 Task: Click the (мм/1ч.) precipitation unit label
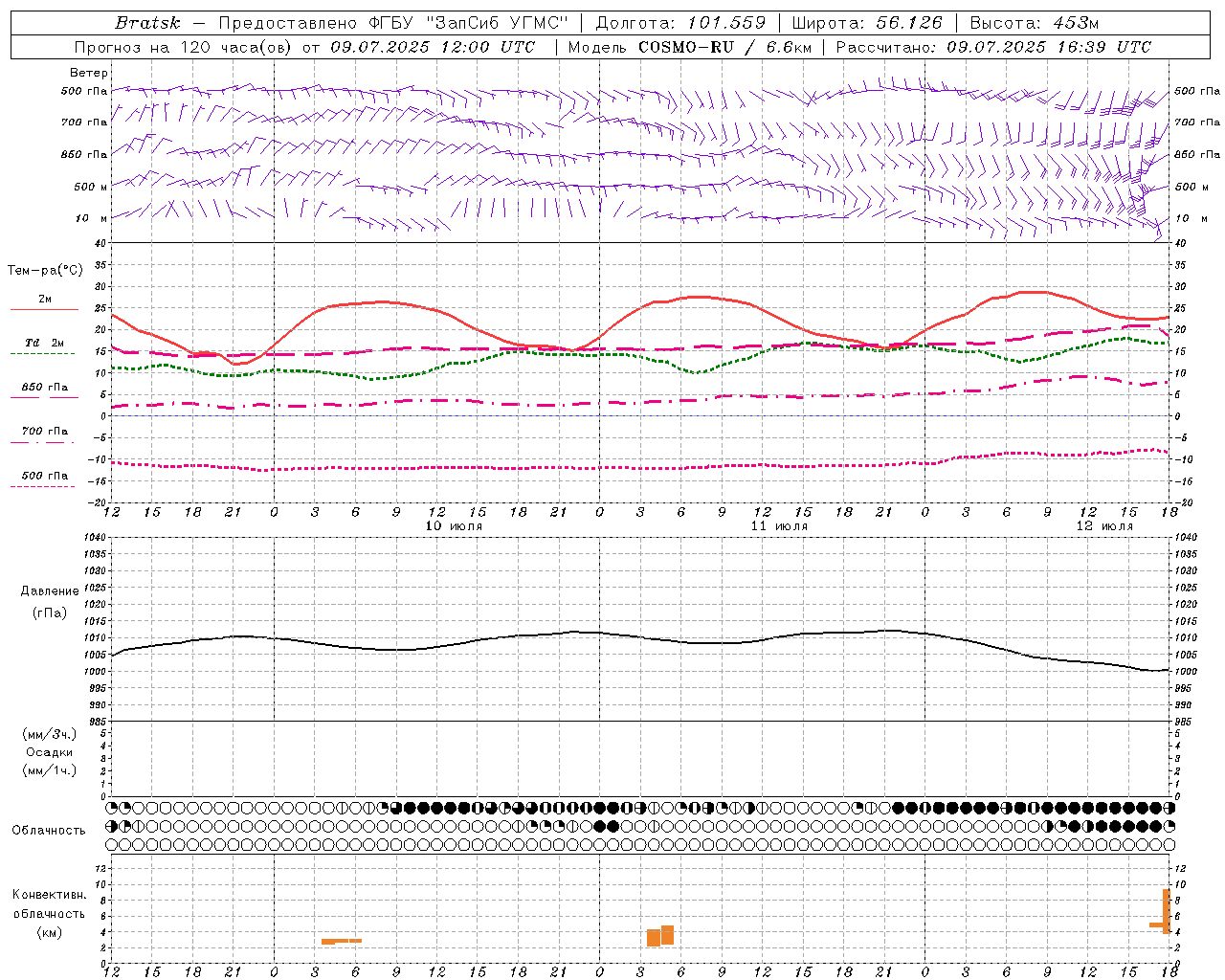(x=50, y=770)
